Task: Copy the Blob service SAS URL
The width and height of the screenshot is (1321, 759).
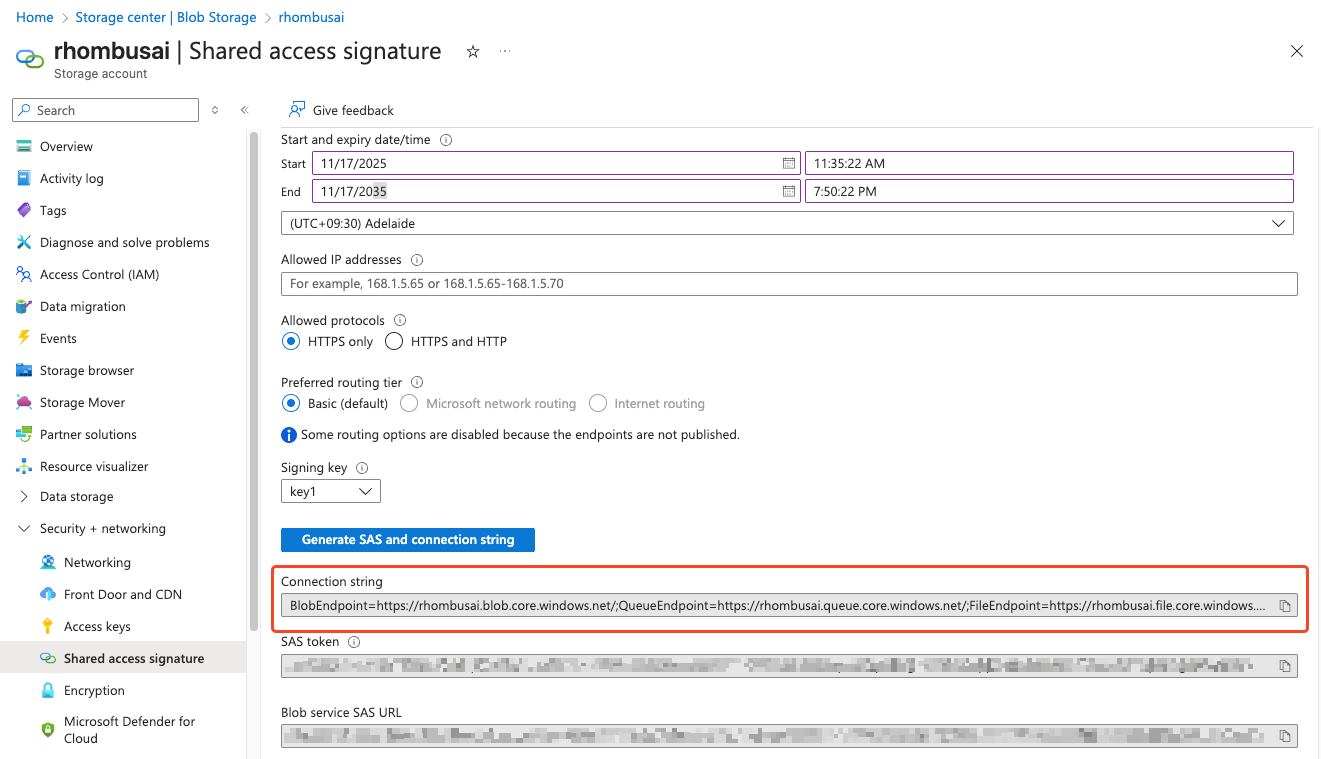Action: [x=1285, y=735]
